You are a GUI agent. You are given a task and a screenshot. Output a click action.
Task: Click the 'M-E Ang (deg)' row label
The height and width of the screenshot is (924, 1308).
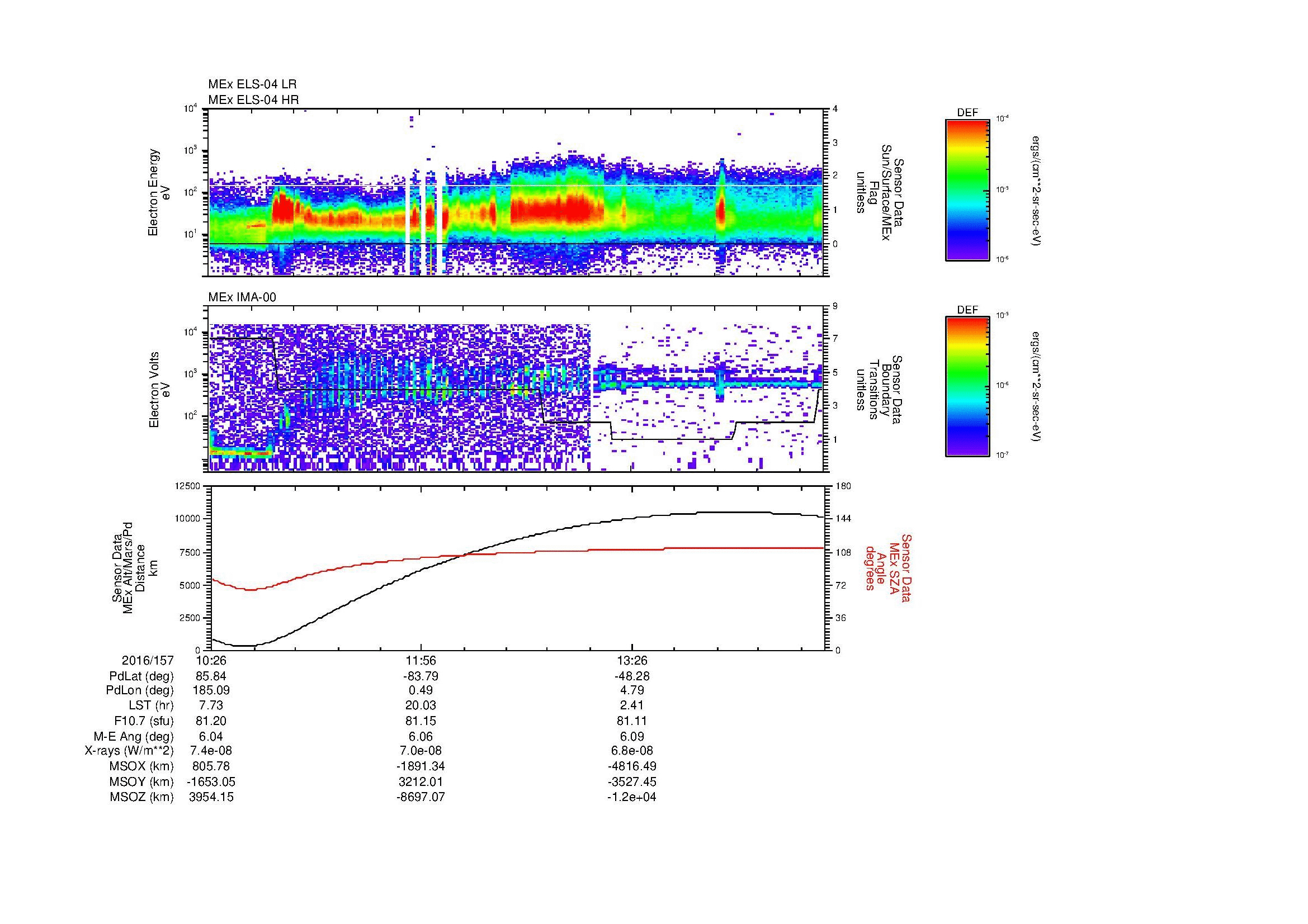pyautogui.click(x=134, y=736)
